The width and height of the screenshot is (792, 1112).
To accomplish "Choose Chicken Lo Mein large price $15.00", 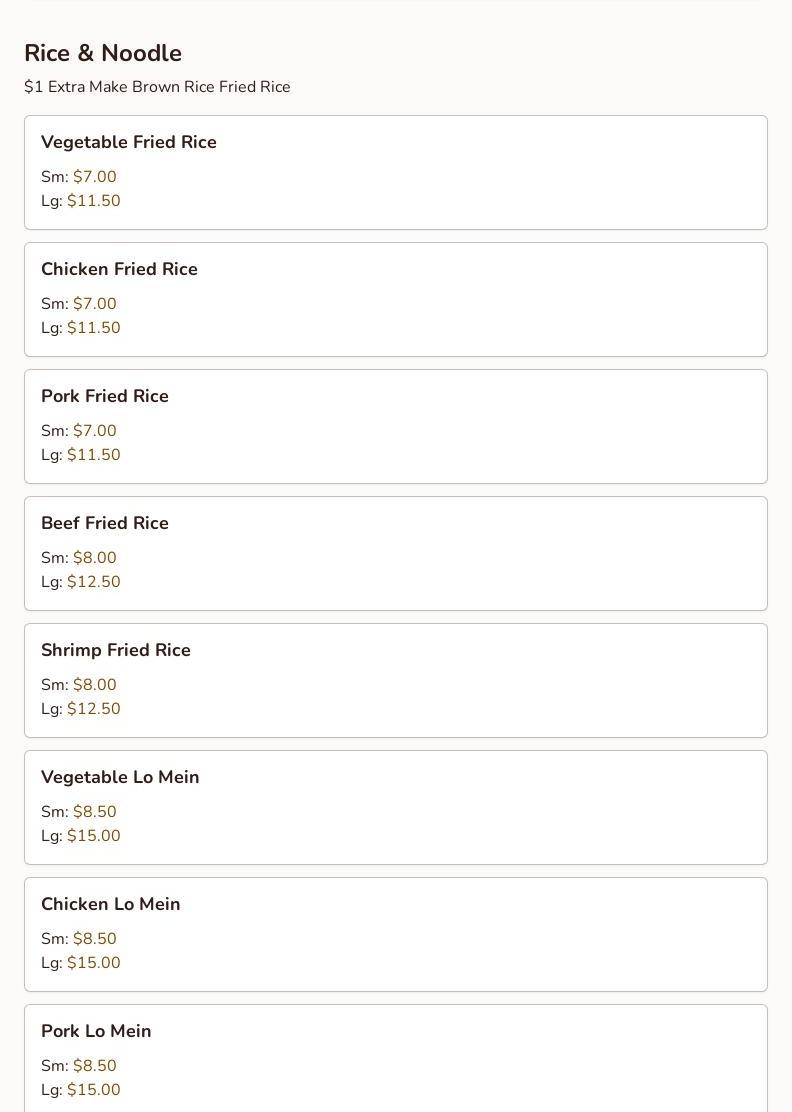I will [x=93, y=963].
